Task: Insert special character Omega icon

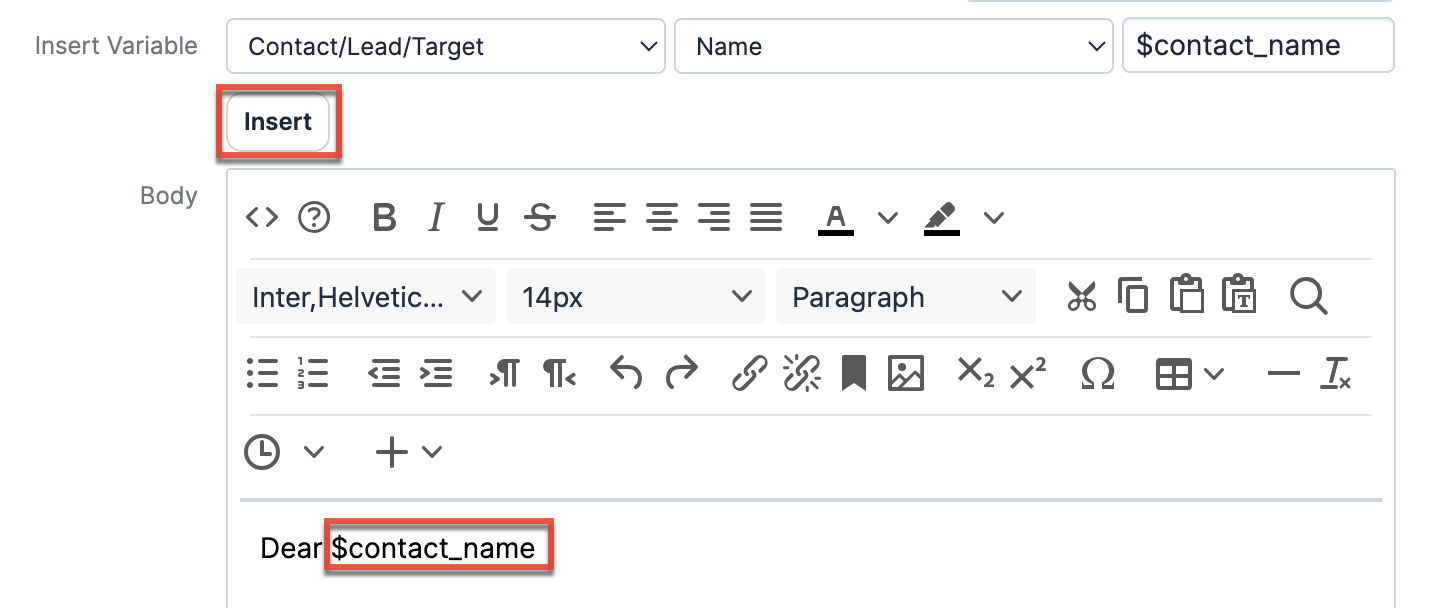Action: (x=1097, y=374)
